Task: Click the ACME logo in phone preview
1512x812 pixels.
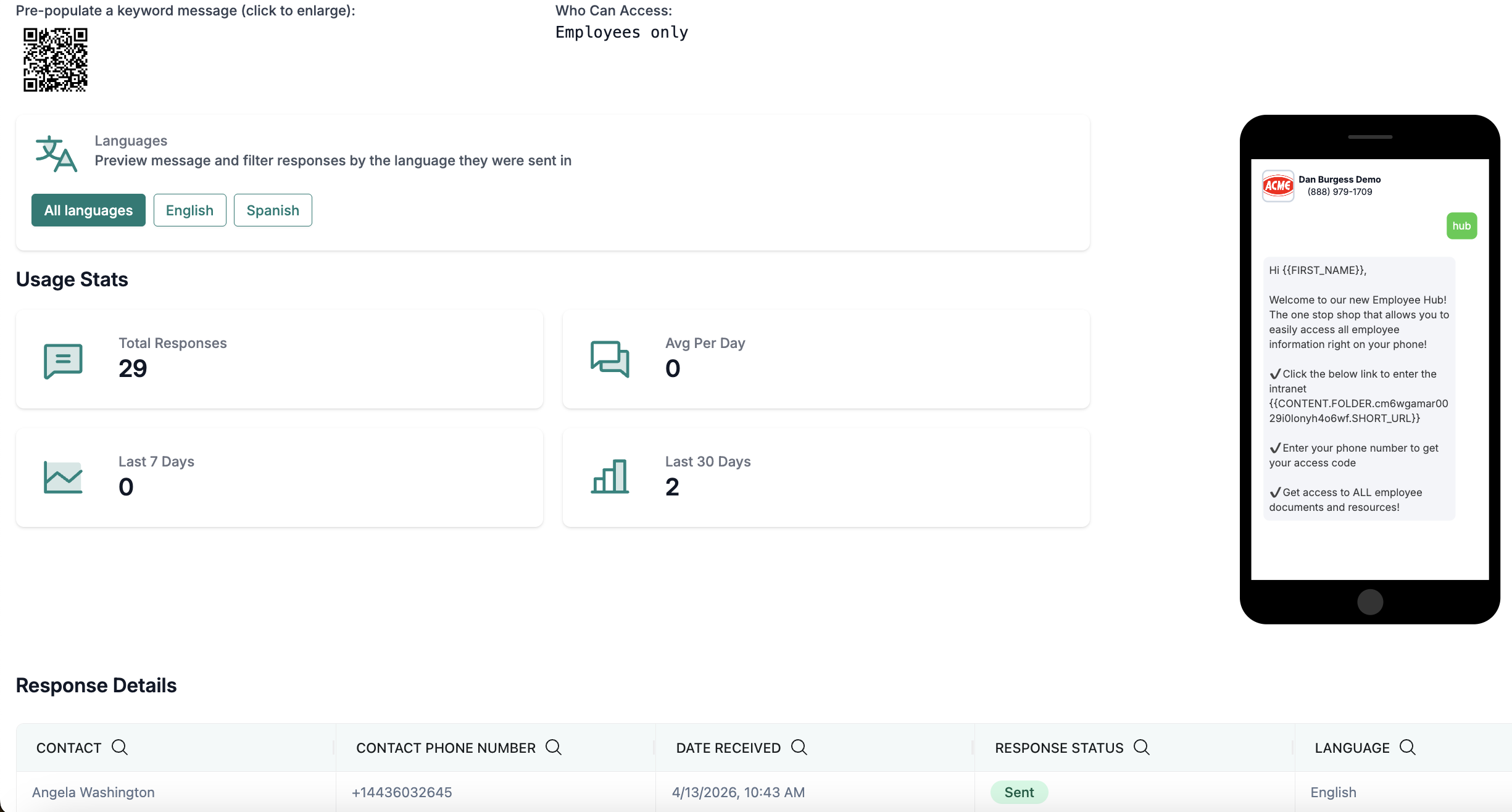Action: (1277, 186)
